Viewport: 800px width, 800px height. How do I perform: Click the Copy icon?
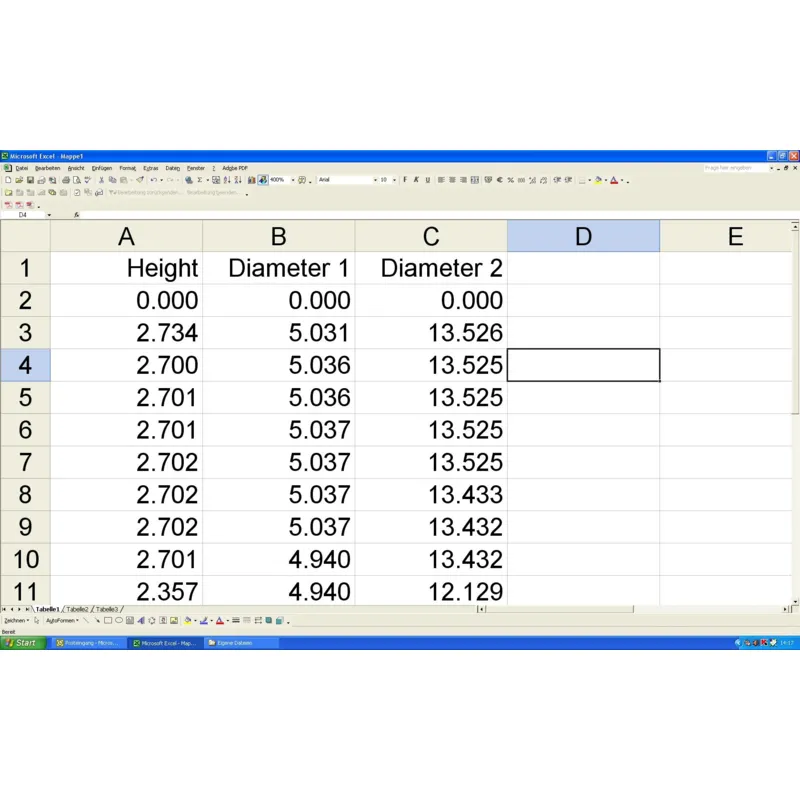coord(112,180)
